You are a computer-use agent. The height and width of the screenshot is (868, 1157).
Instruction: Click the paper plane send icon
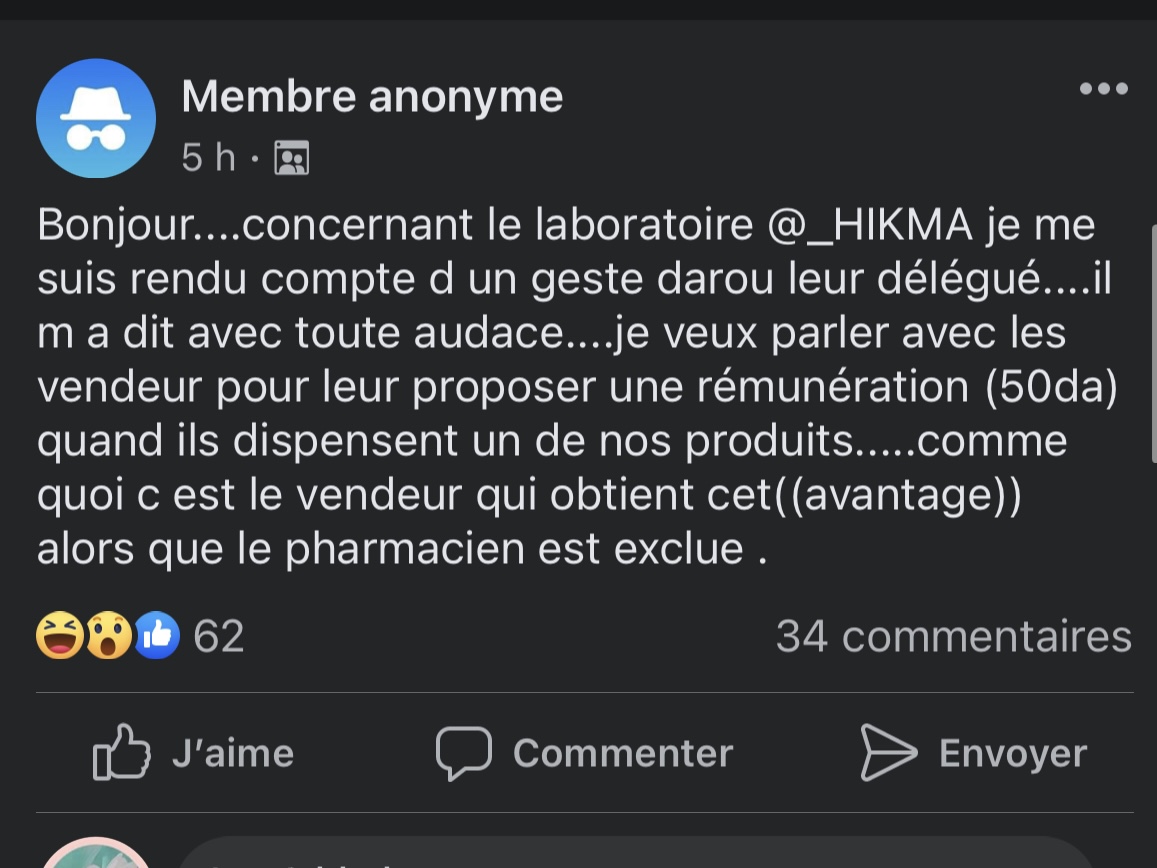[888, 753]
